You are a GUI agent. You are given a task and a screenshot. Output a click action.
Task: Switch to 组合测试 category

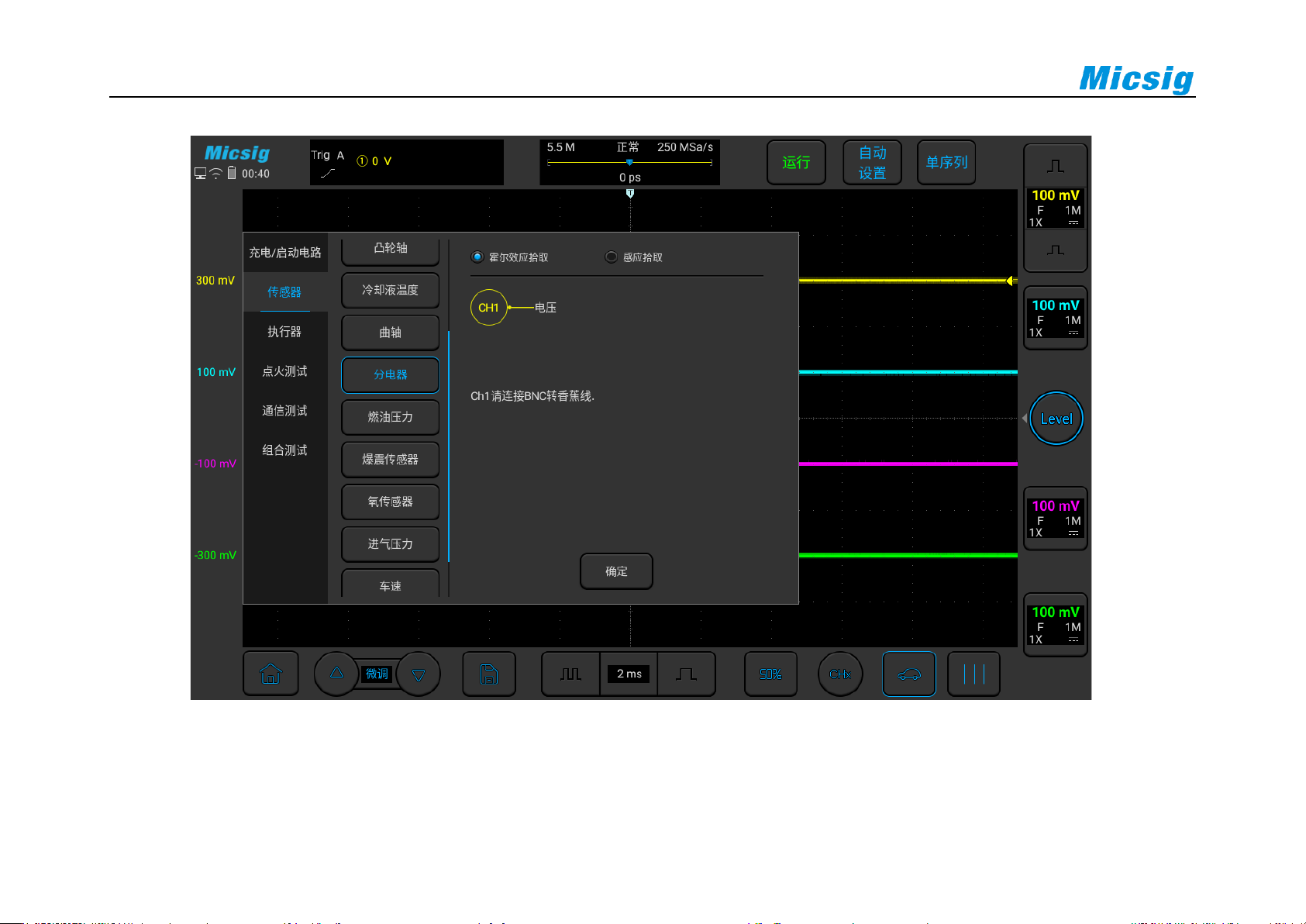[x=285, y=450]
